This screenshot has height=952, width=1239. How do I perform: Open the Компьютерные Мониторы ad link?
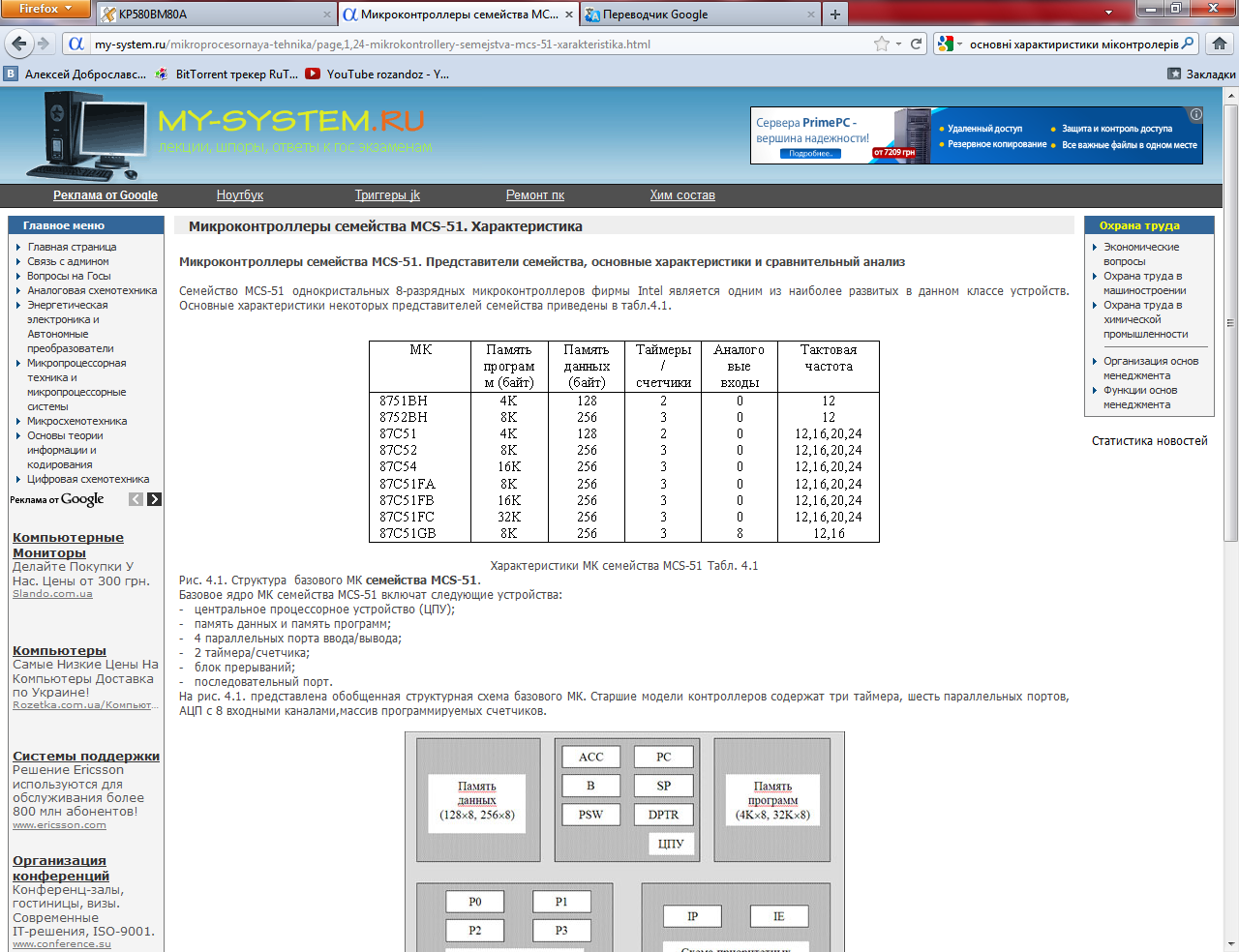coord(68,545)
